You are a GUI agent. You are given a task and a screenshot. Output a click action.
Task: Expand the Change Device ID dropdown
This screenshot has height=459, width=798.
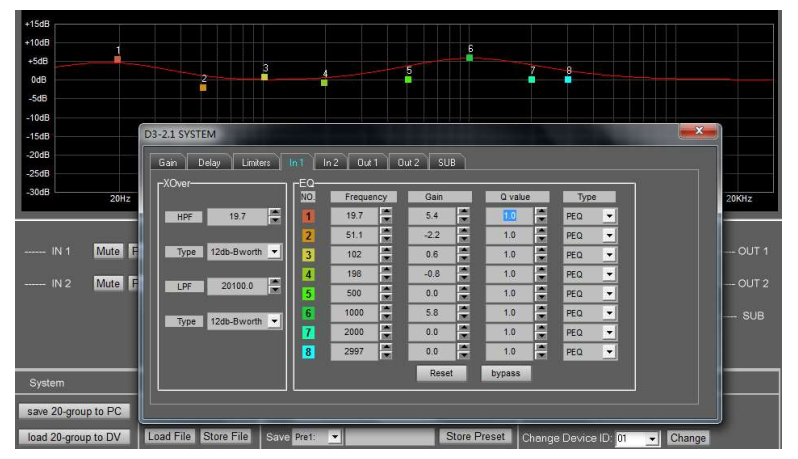tap(653, 438)
